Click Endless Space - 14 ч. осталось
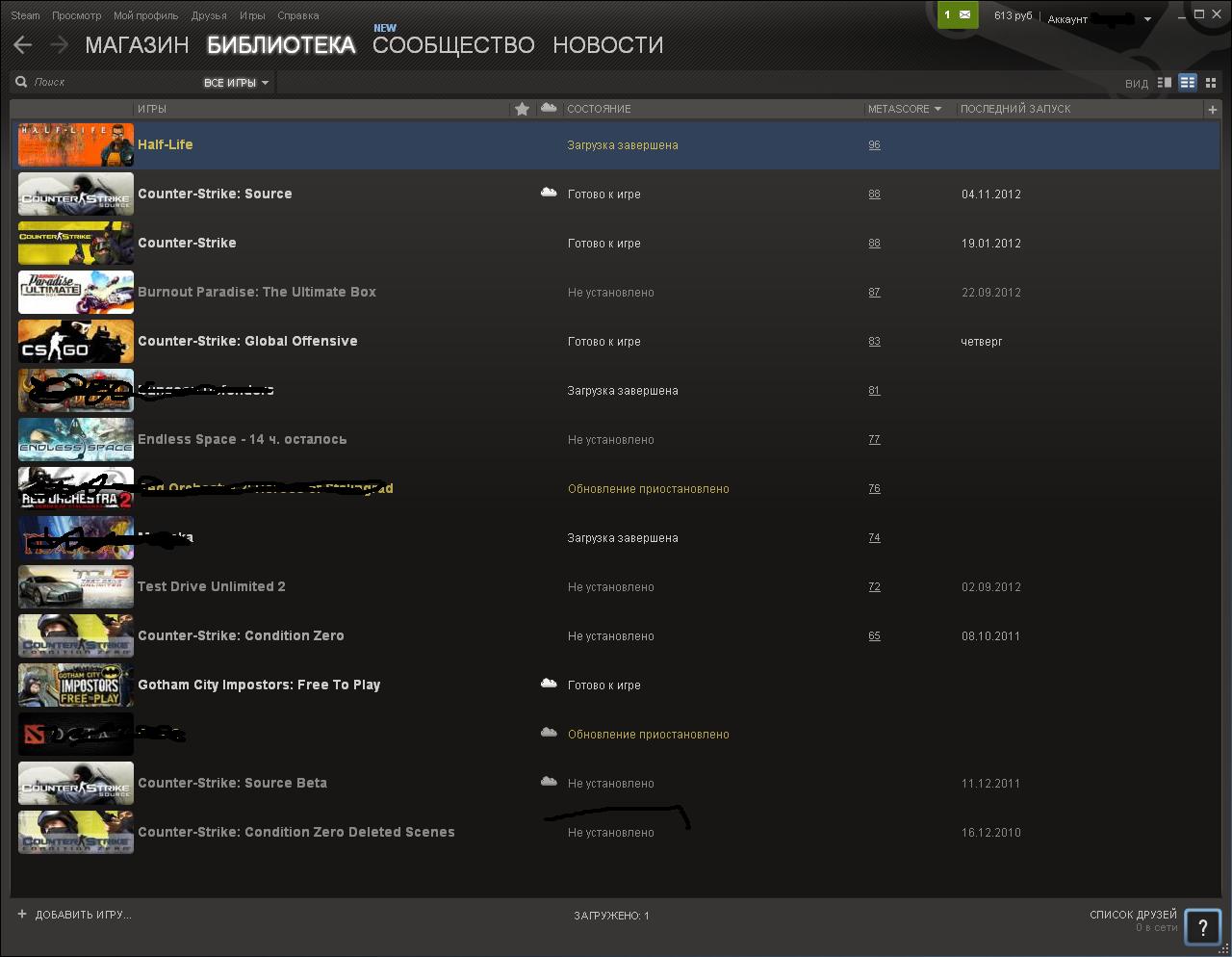This screenshot has width=1232, height=957. coord(243,439)
